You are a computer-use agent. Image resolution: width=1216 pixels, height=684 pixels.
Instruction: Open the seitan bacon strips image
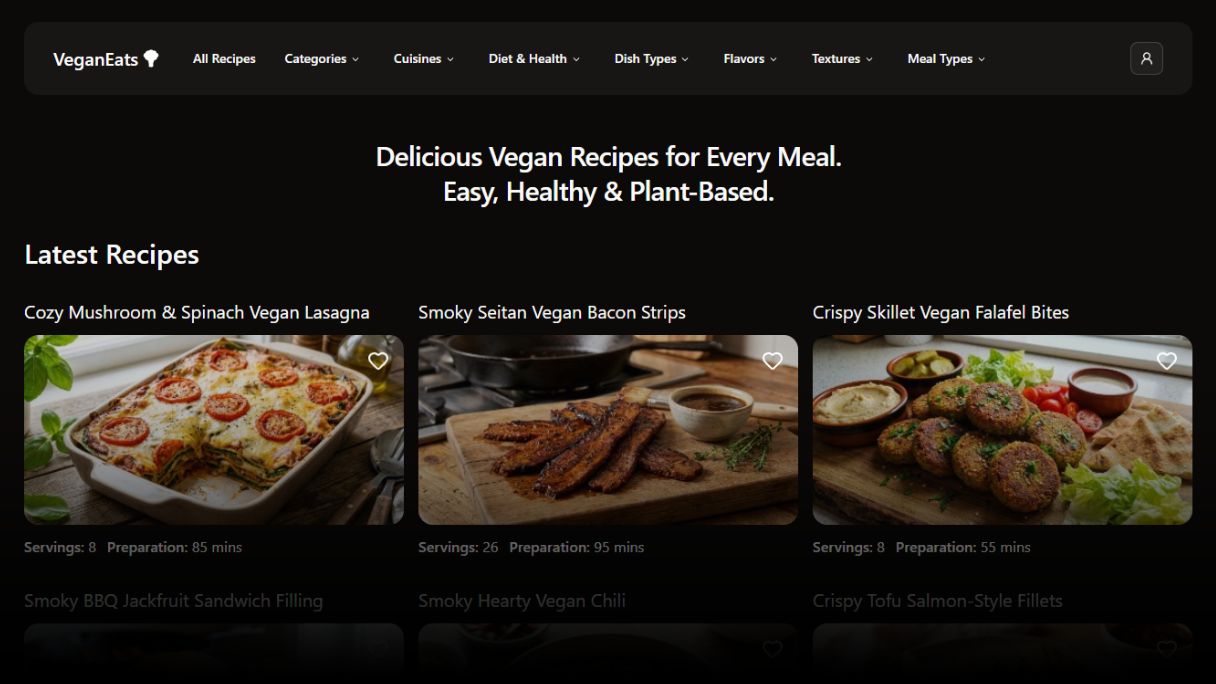[608, 430]
